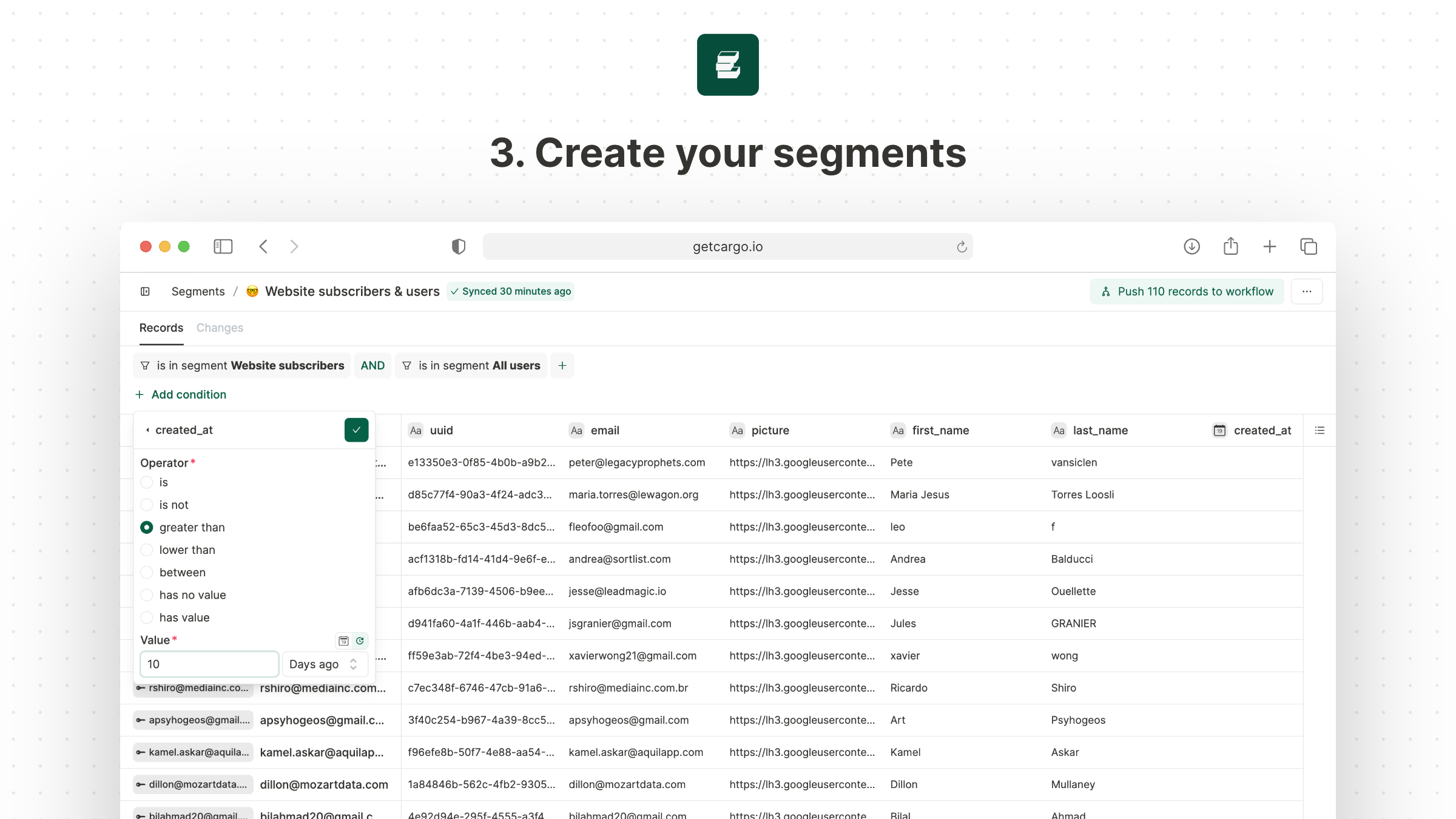Open the Records tab
This screenshot has width=1456, height=819.
point(161,328)
